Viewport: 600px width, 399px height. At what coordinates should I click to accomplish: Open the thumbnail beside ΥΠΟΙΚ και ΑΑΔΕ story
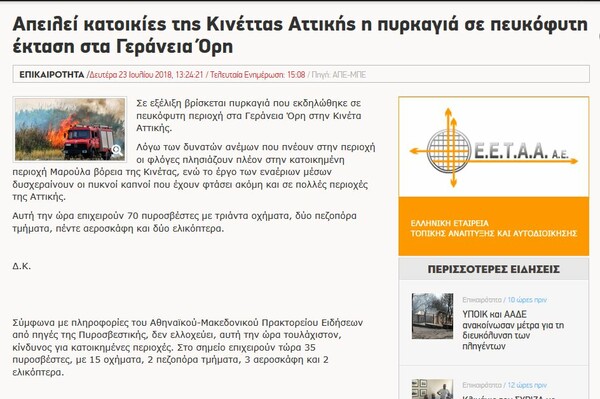tap(432, 316)
